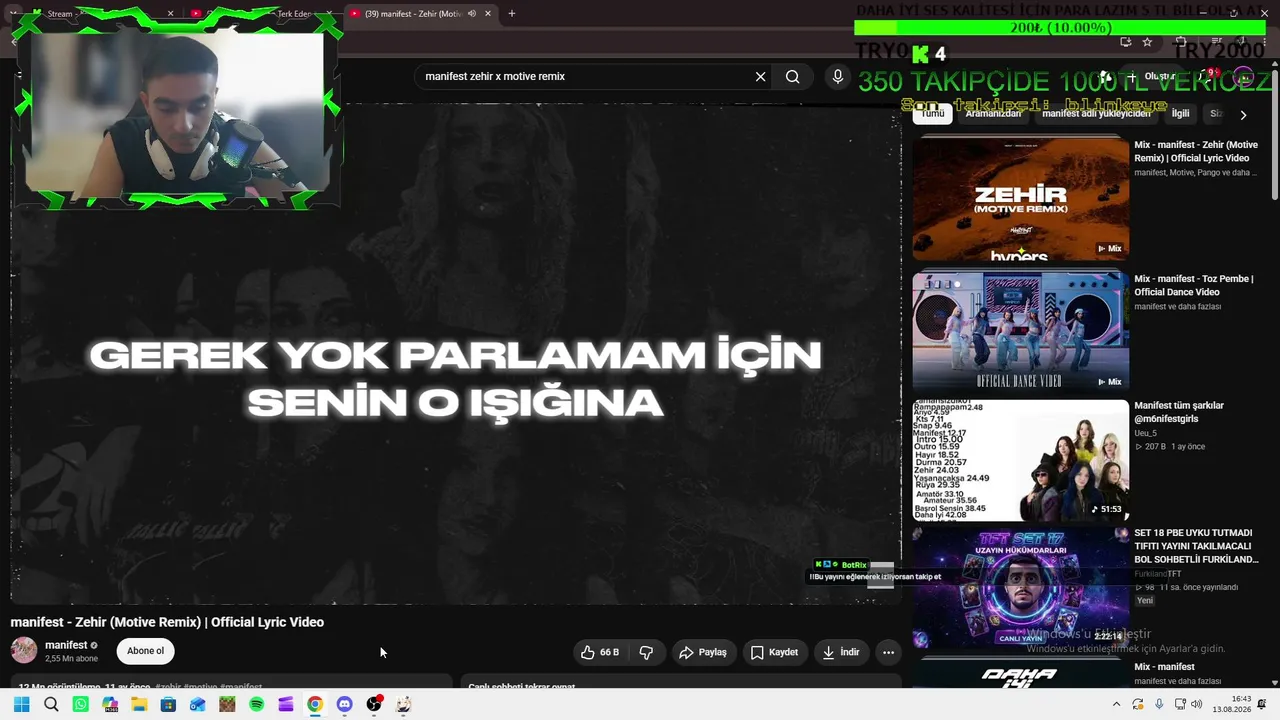The height and width of the screenshot is (720, 1280).
Task: Open the anime character app in taskbar
Action: 403,705
